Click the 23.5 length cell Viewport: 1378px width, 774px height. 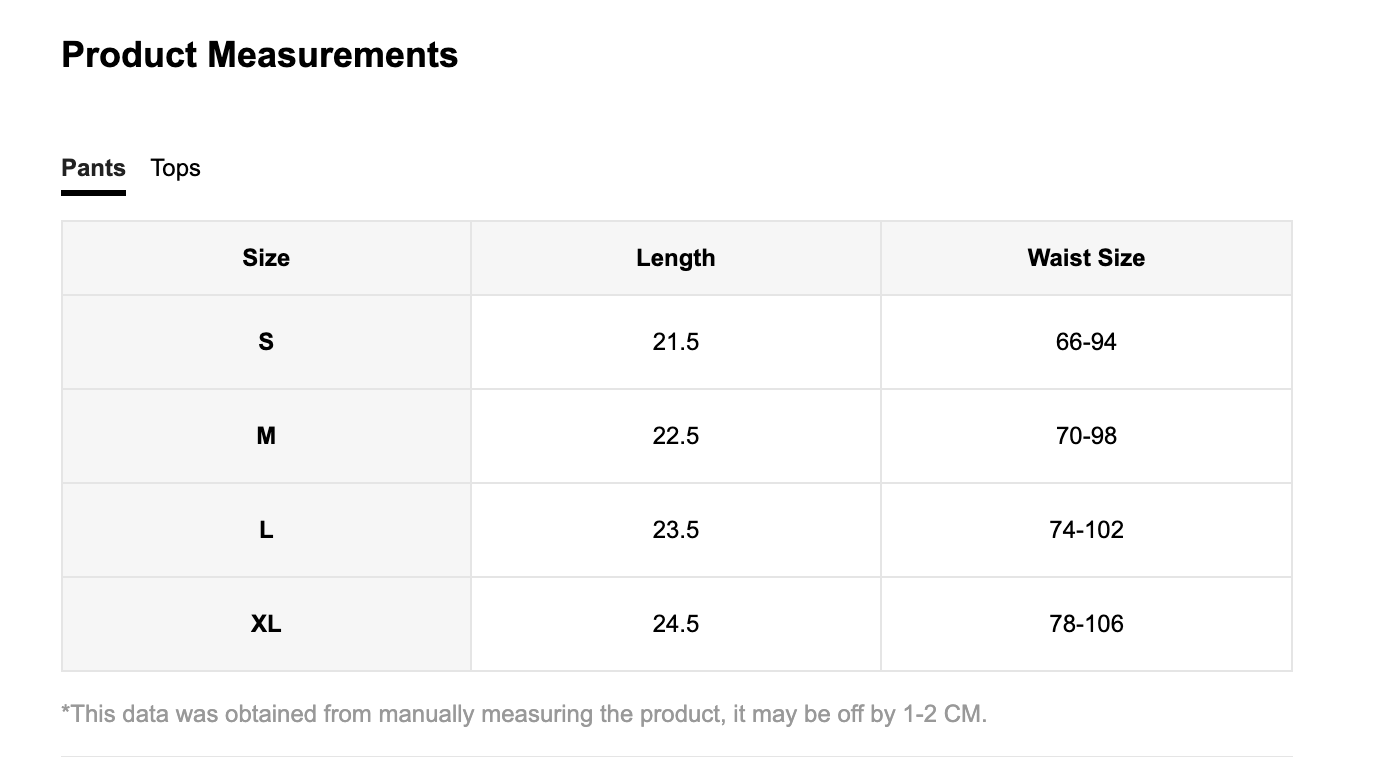pyautogui.click(x=676, y=530)
